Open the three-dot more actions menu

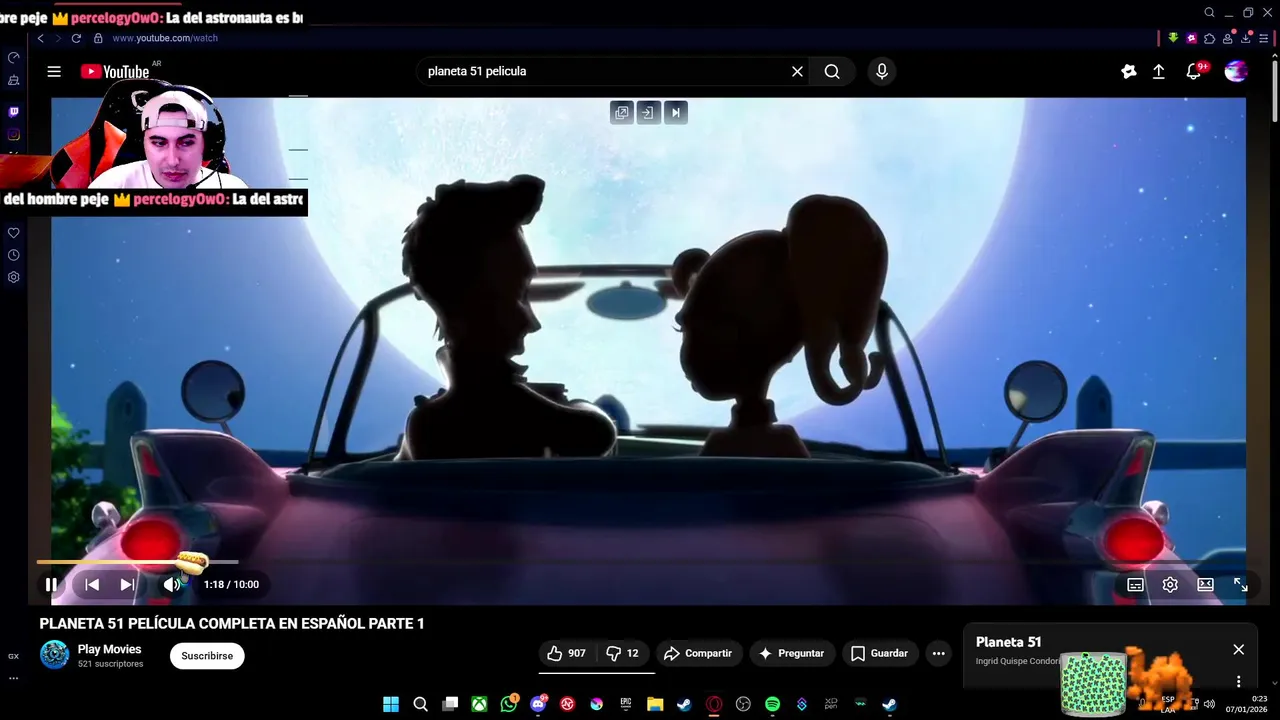(x=938, y=653)
